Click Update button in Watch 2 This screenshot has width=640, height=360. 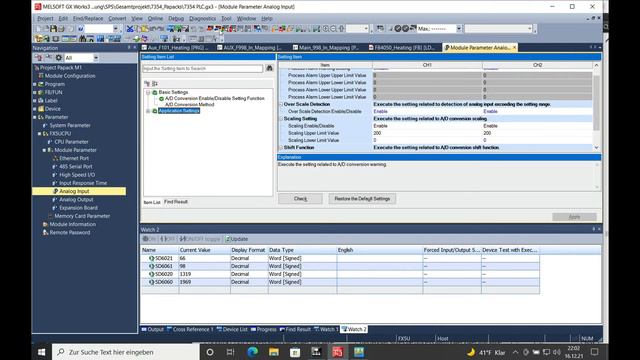(x=237, y=239)
